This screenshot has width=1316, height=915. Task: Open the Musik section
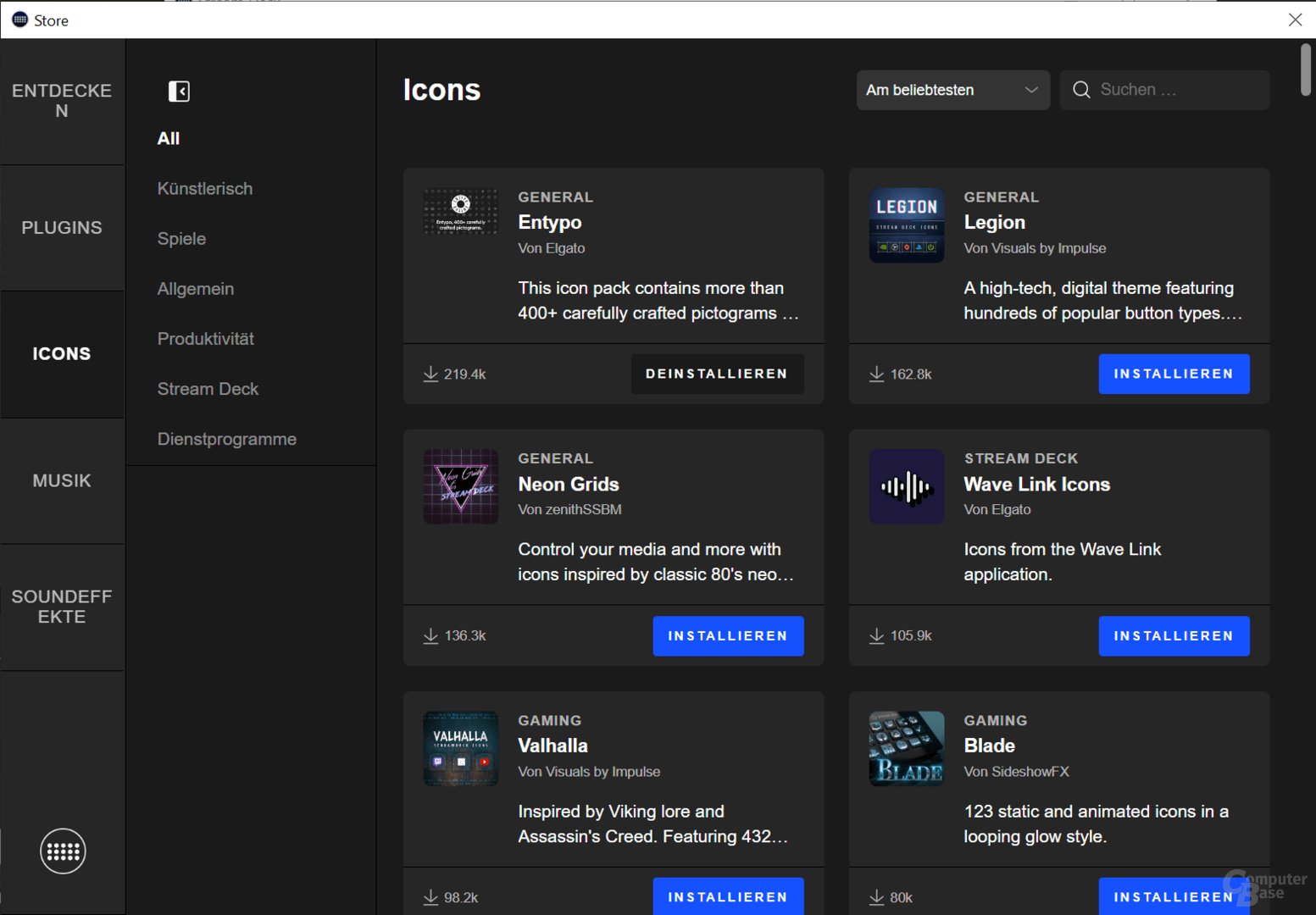[62, 480]
